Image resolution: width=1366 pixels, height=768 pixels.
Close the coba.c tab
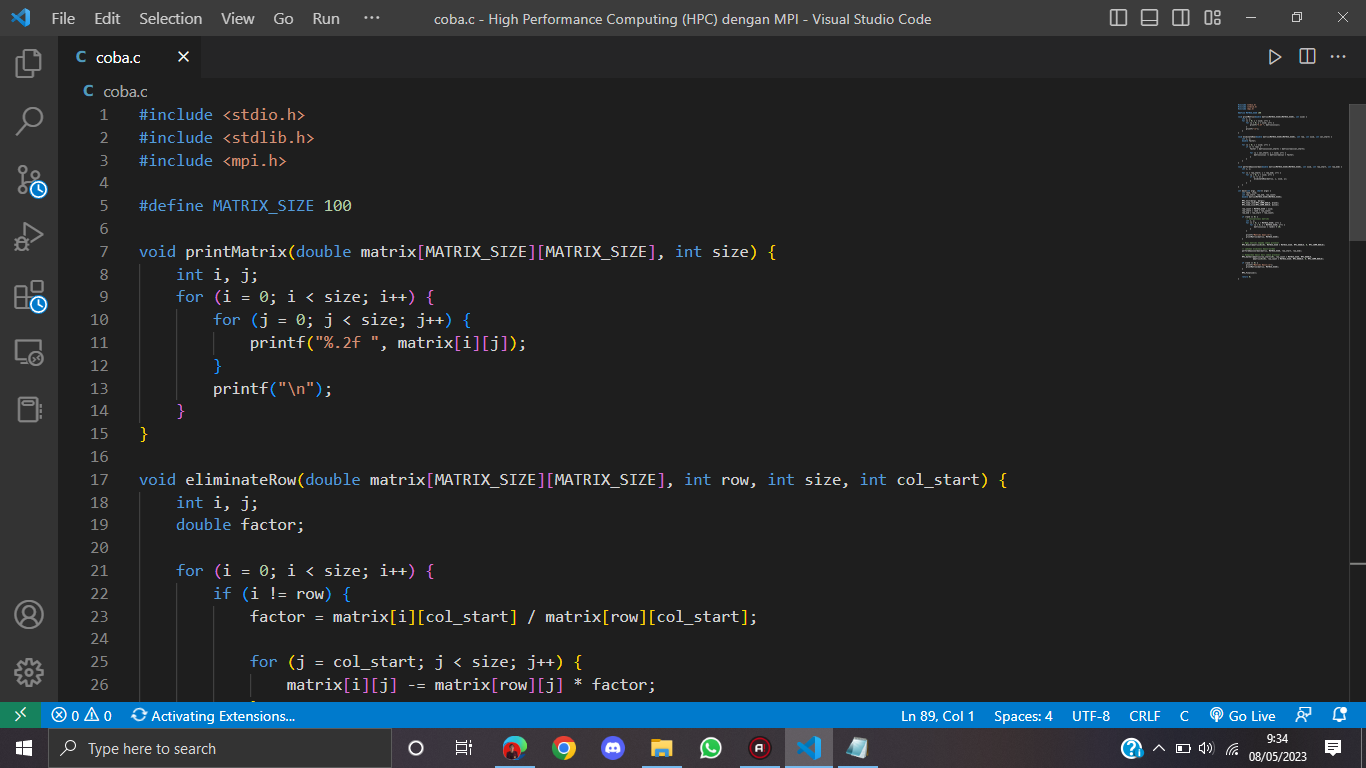pyautogui.click(x=183, y=57)
